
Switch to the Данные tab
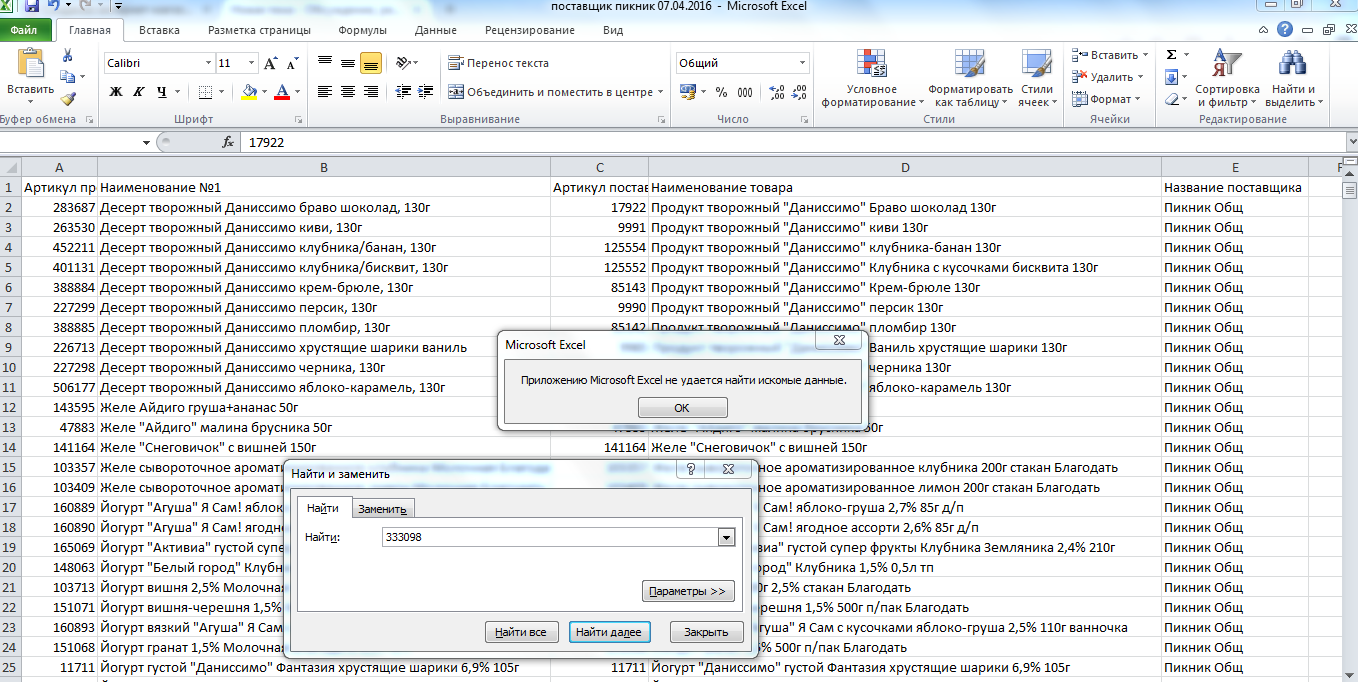435,30
